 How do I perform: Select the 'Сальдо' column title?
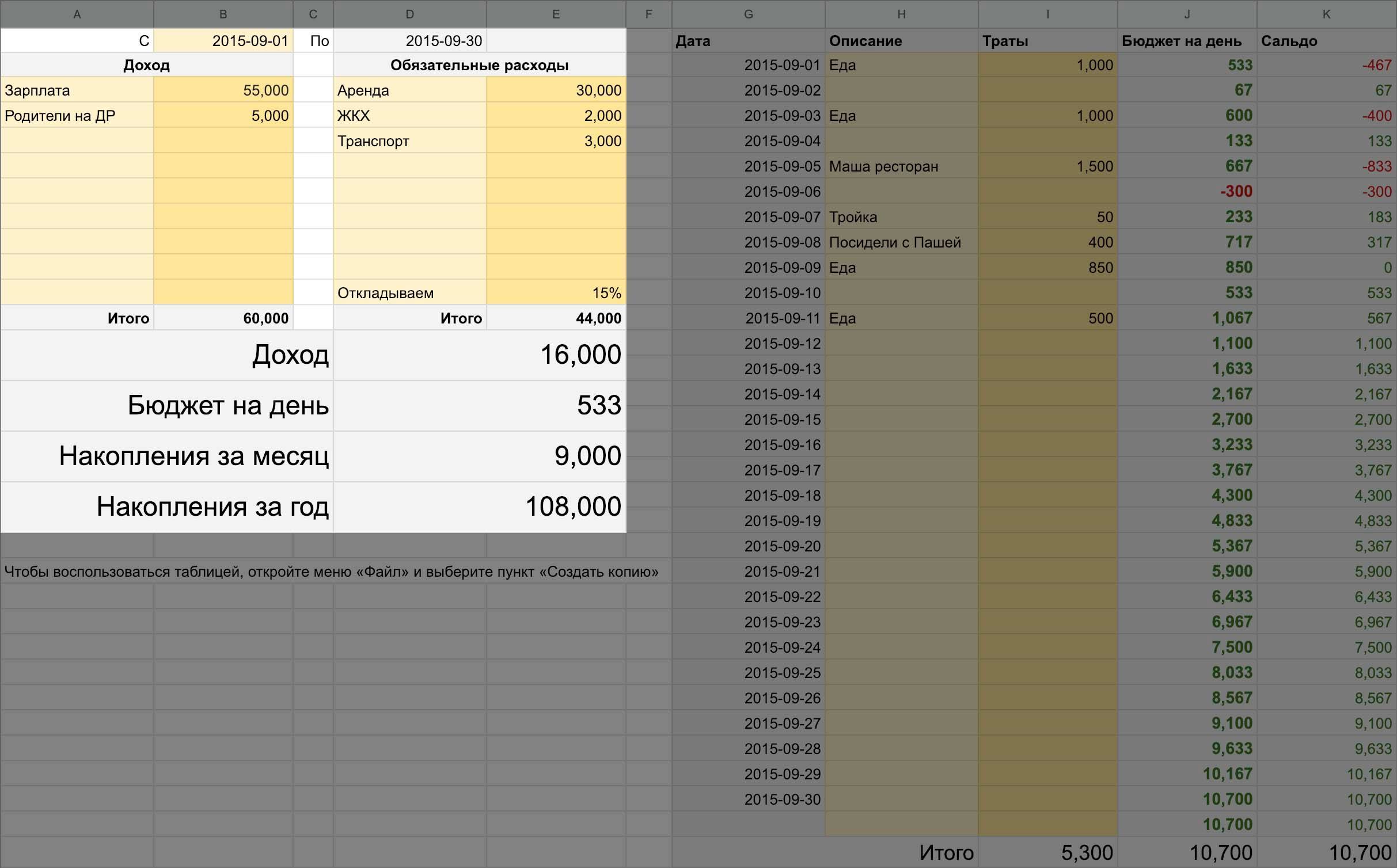click(1327, 41)
